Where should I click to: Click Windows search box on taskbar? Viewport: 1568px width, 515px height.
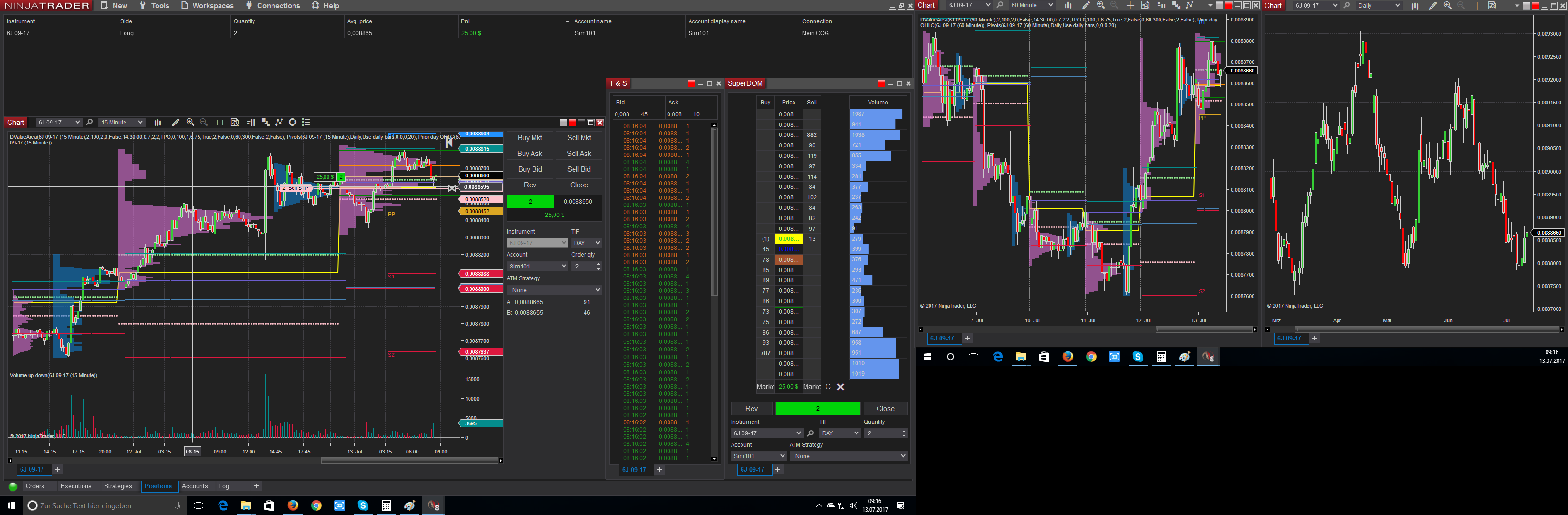pyautogui.click(x=104, y=505)
